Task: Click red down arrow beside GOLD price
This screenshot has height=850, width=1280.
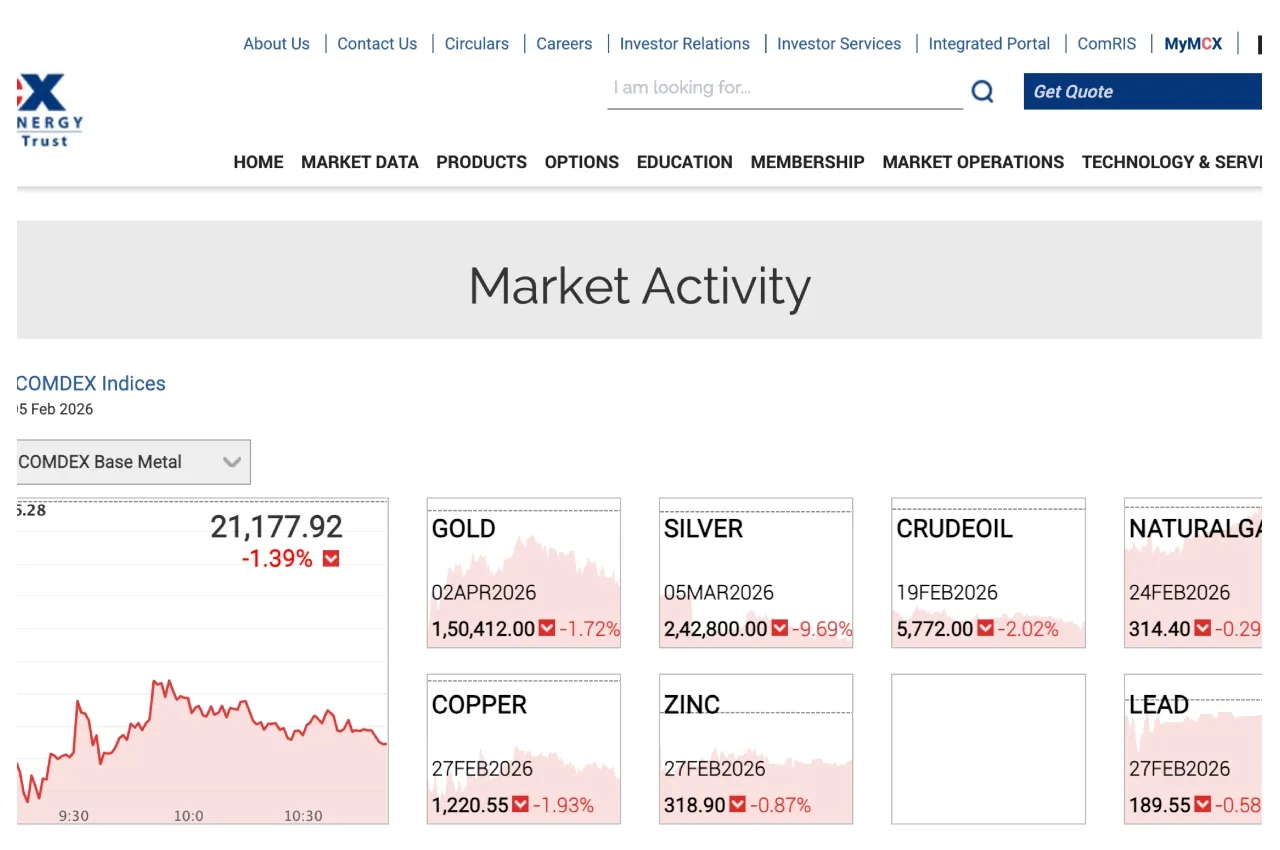Action: (x=547, y=629)
